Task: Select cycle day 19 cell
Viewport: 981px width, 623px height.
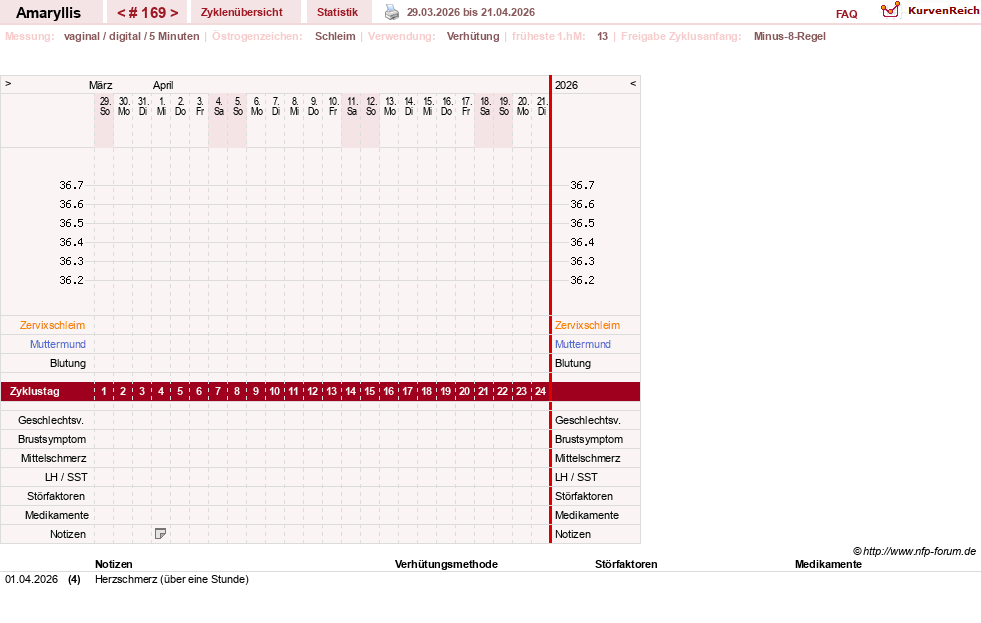Action: (x=445, y=391)
